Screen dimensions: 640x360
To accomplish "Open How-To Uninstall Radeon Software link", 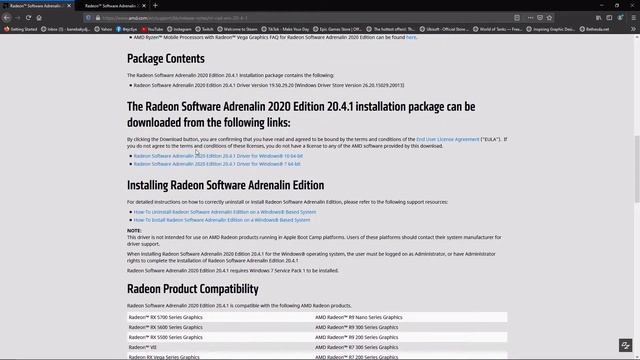I will point(225,212).
